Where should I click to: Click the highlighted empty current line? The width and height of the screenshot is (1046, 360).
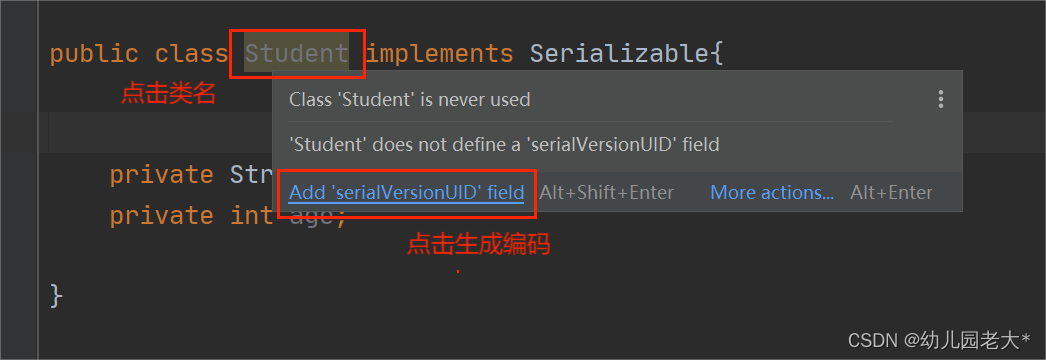click(x=160, y=132)
